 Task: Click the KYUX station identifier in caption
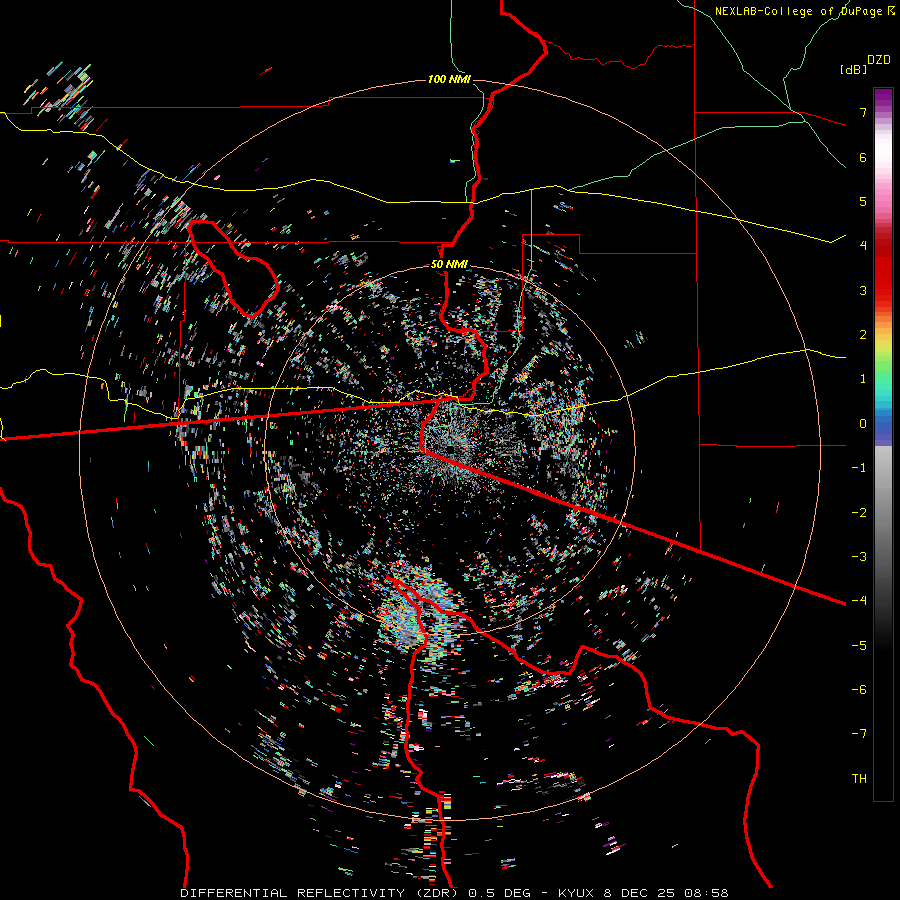pos(578,893)
